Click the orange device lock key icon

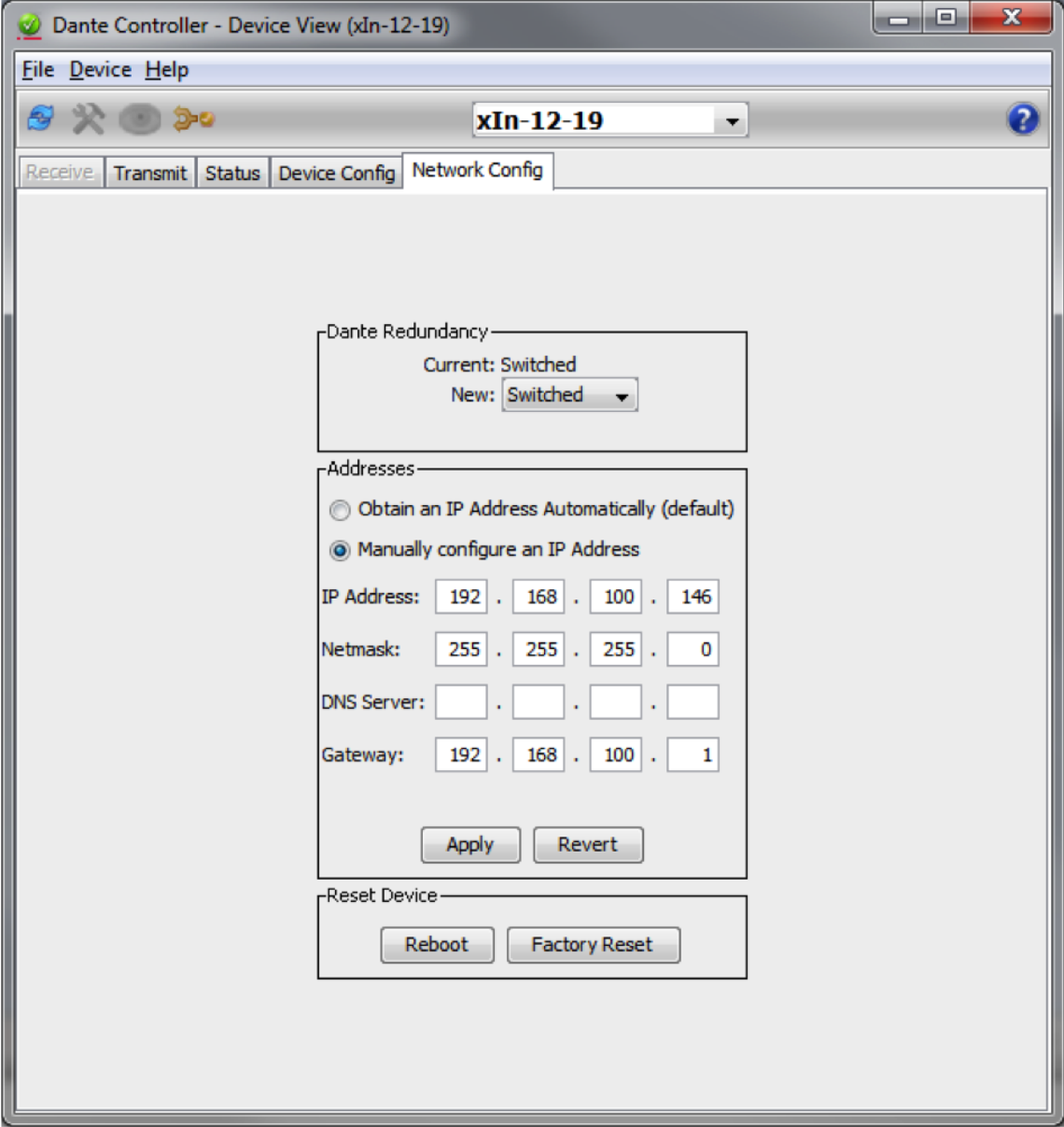tap(194, 119)
